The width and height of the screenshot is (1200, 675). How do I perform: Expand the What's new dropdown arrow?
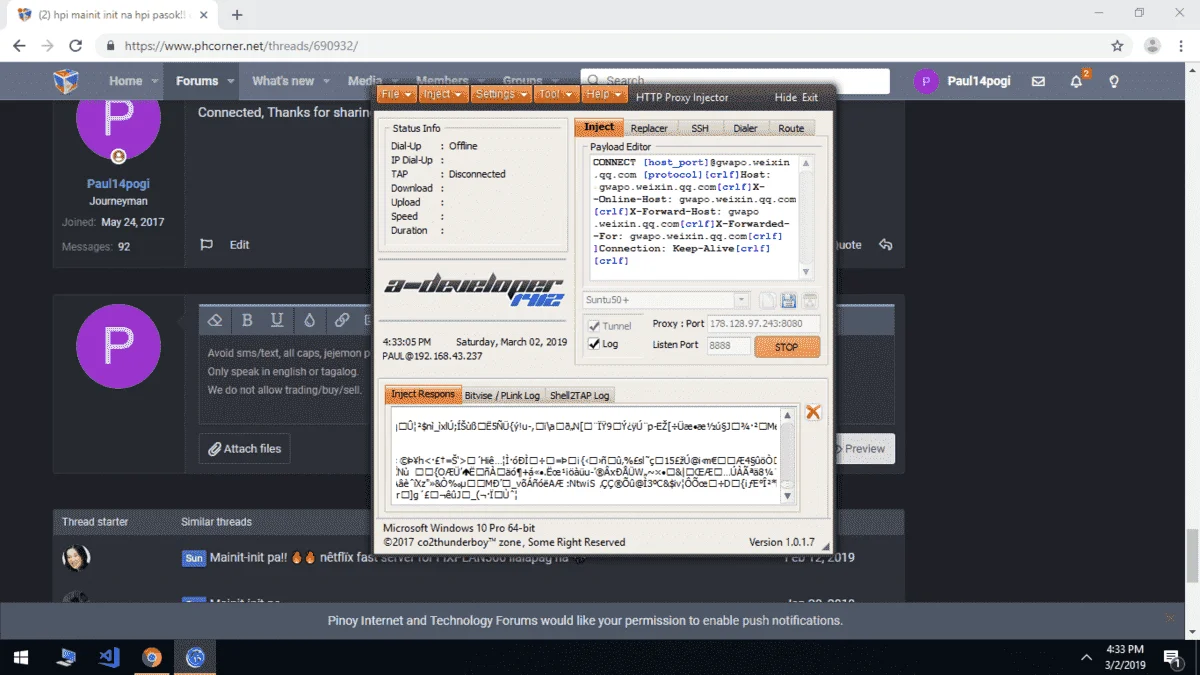[x=328, y=81]
